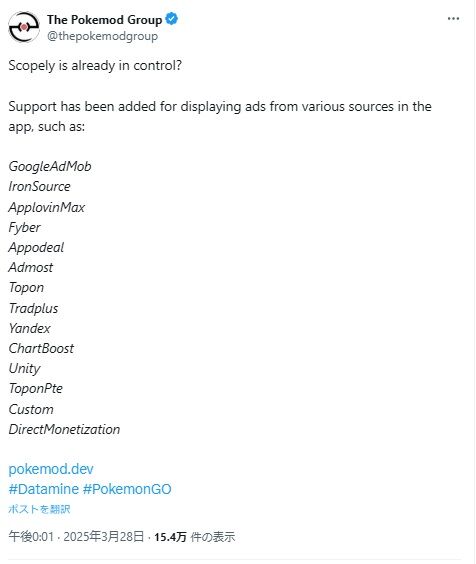Click the IronSource list entry
Image resolution: width=476 pixels, height=564 pixels.
pos(40,186)
